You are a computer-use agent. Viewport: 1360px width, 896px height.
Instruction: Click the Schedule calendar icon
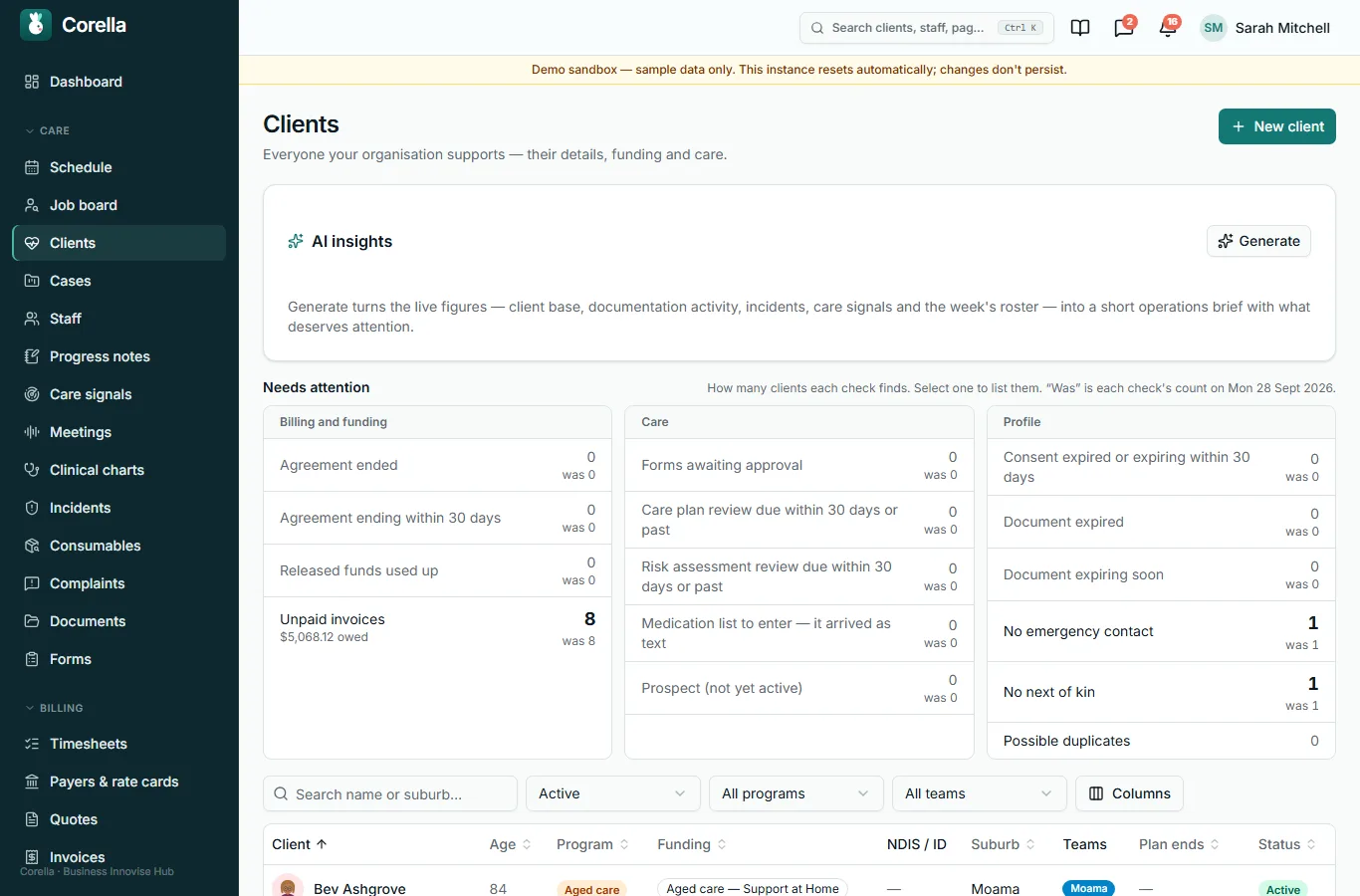coord(32,167)
